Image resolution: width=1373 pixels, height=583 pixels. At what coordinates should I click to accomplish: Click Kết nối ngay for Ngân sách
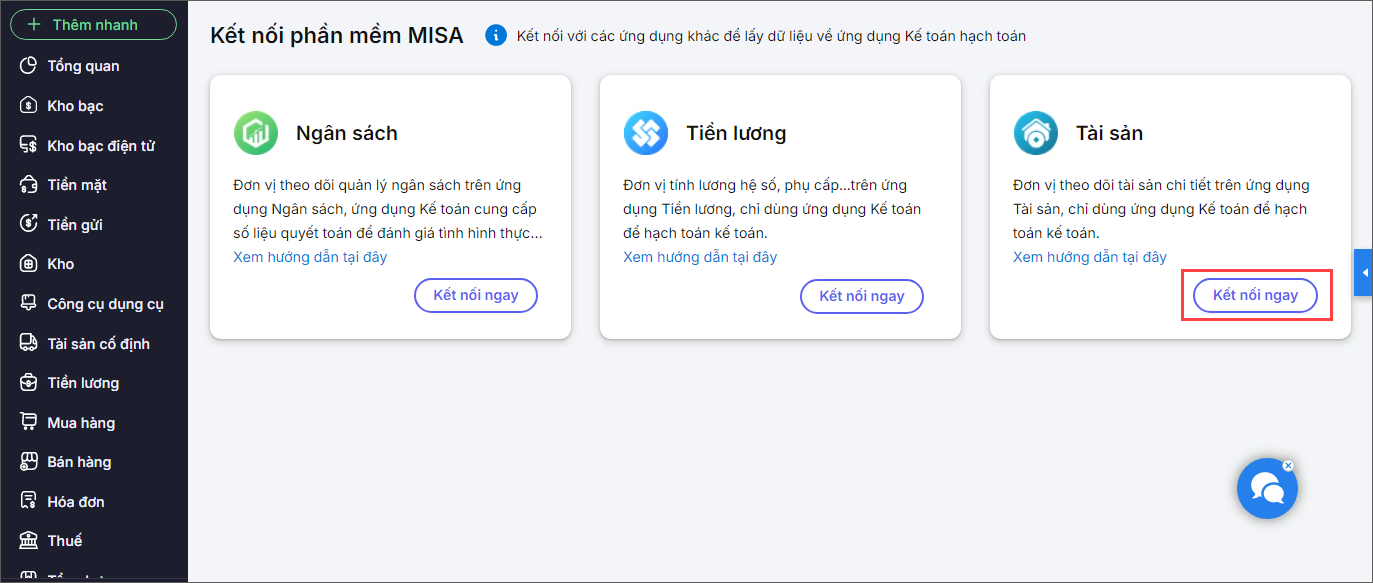click(x=475, y=296)
